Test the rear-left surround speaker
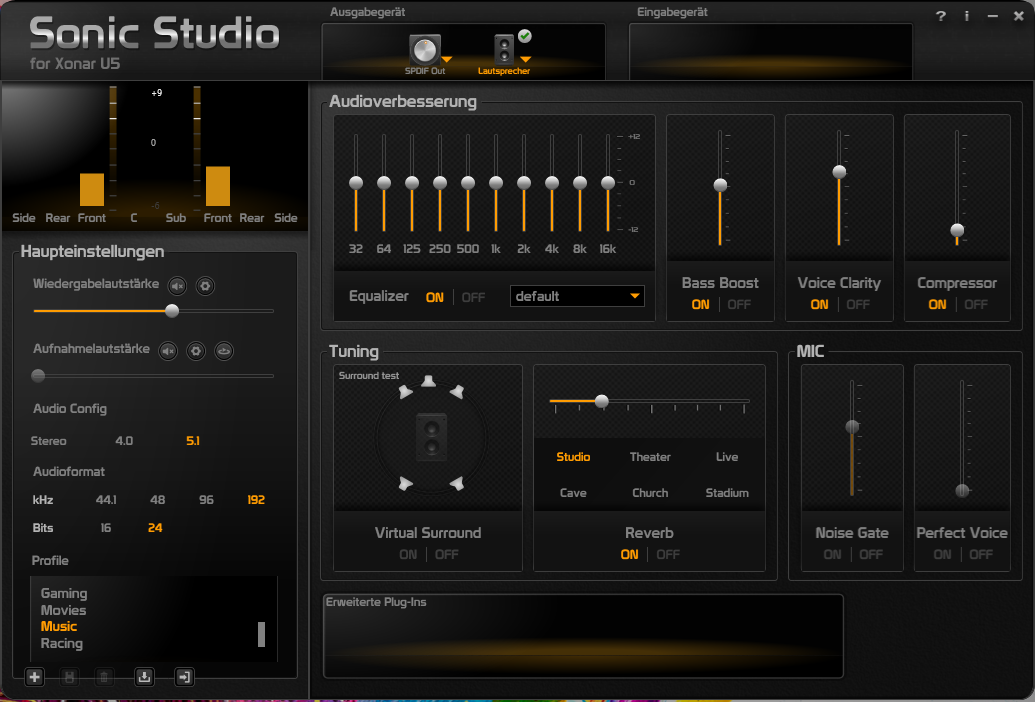The height and width of the screenshot is (702, 1035). pyautogui.click(x=405, y=484)
